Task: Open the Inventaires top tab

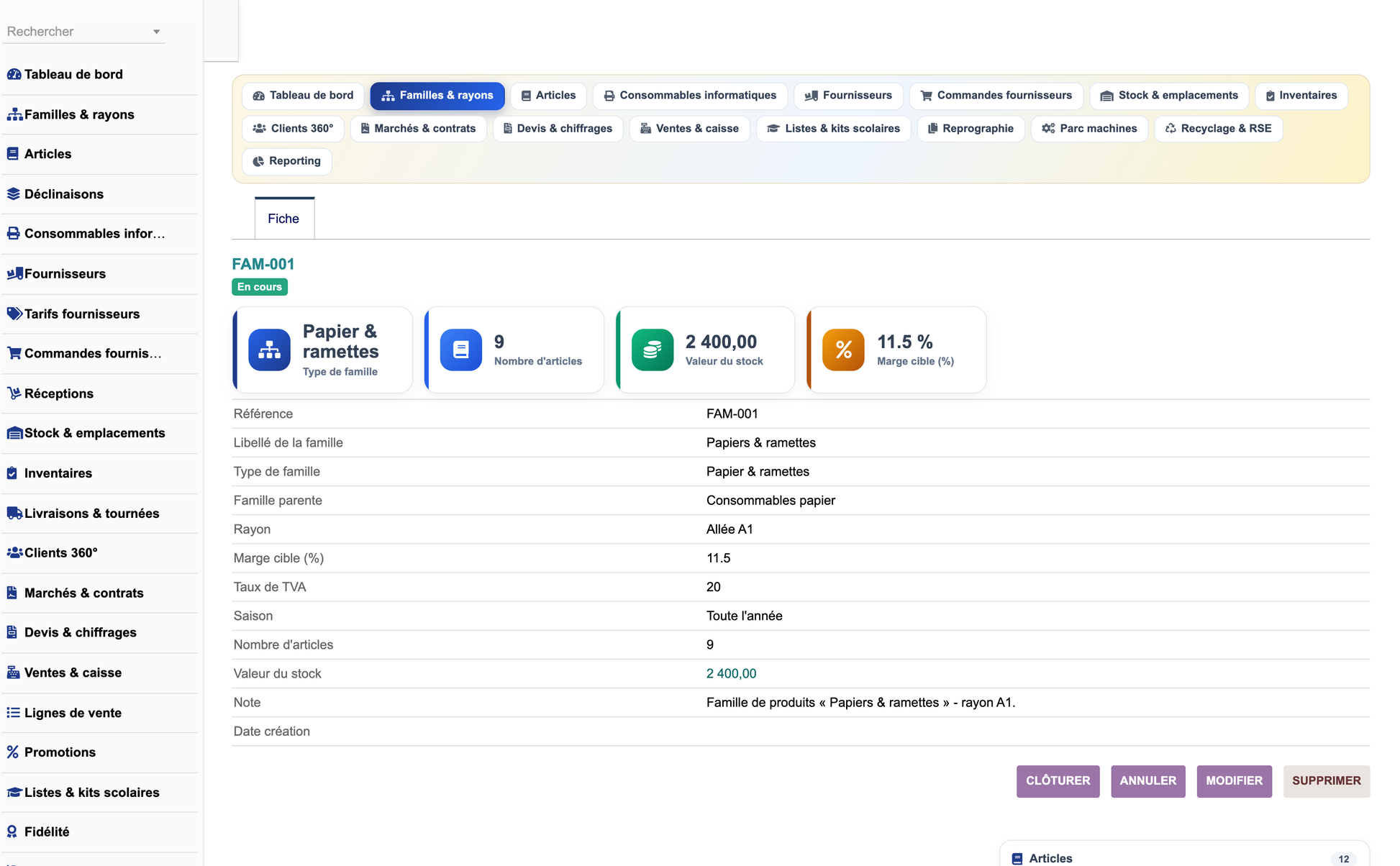Action: (x=1301, y=96)
